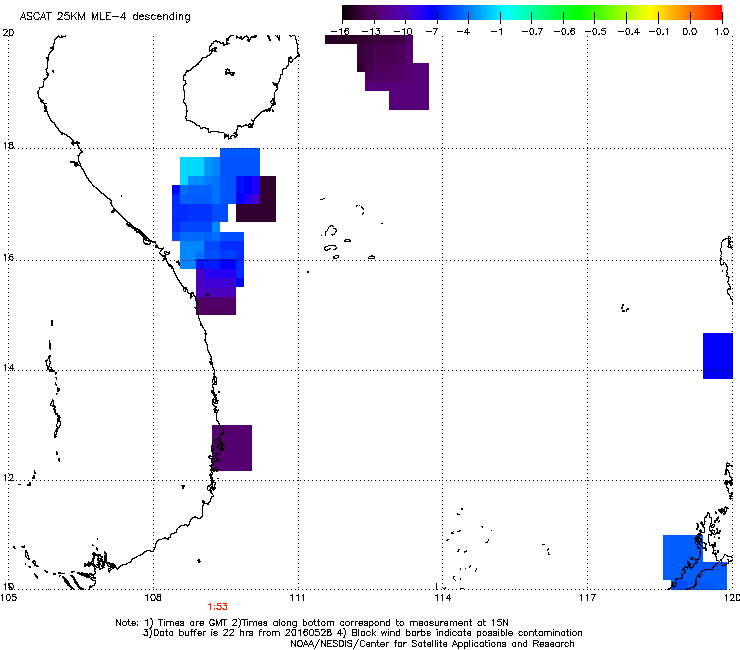Click the '-0.6' color scale label
Screen dimensions: 740x650
pyautogui.click(x=564, y=32)
